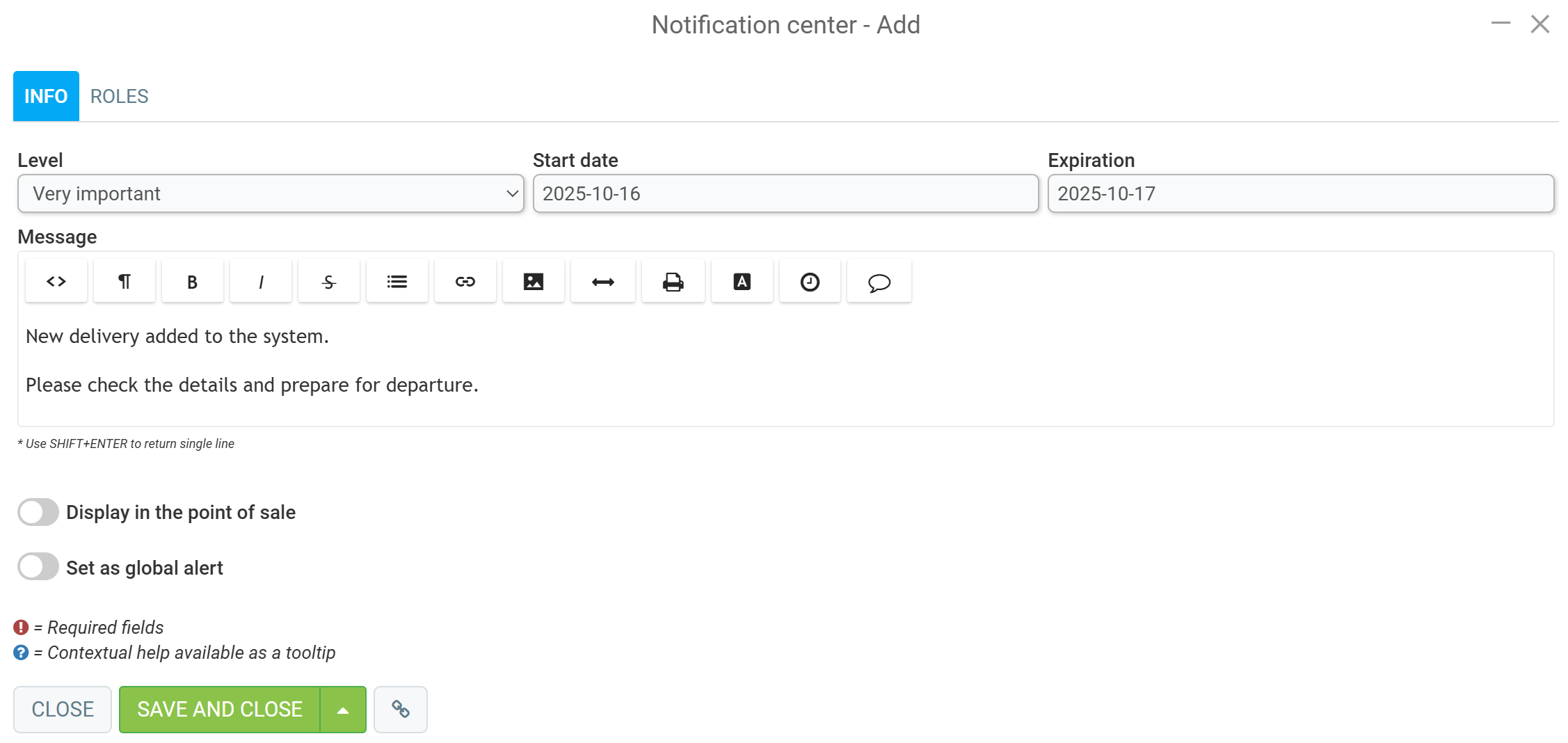Enable Display in the point of sale
Image resolution: width=1568 pixels, height=743 pixels.
(x=38, y=512)
